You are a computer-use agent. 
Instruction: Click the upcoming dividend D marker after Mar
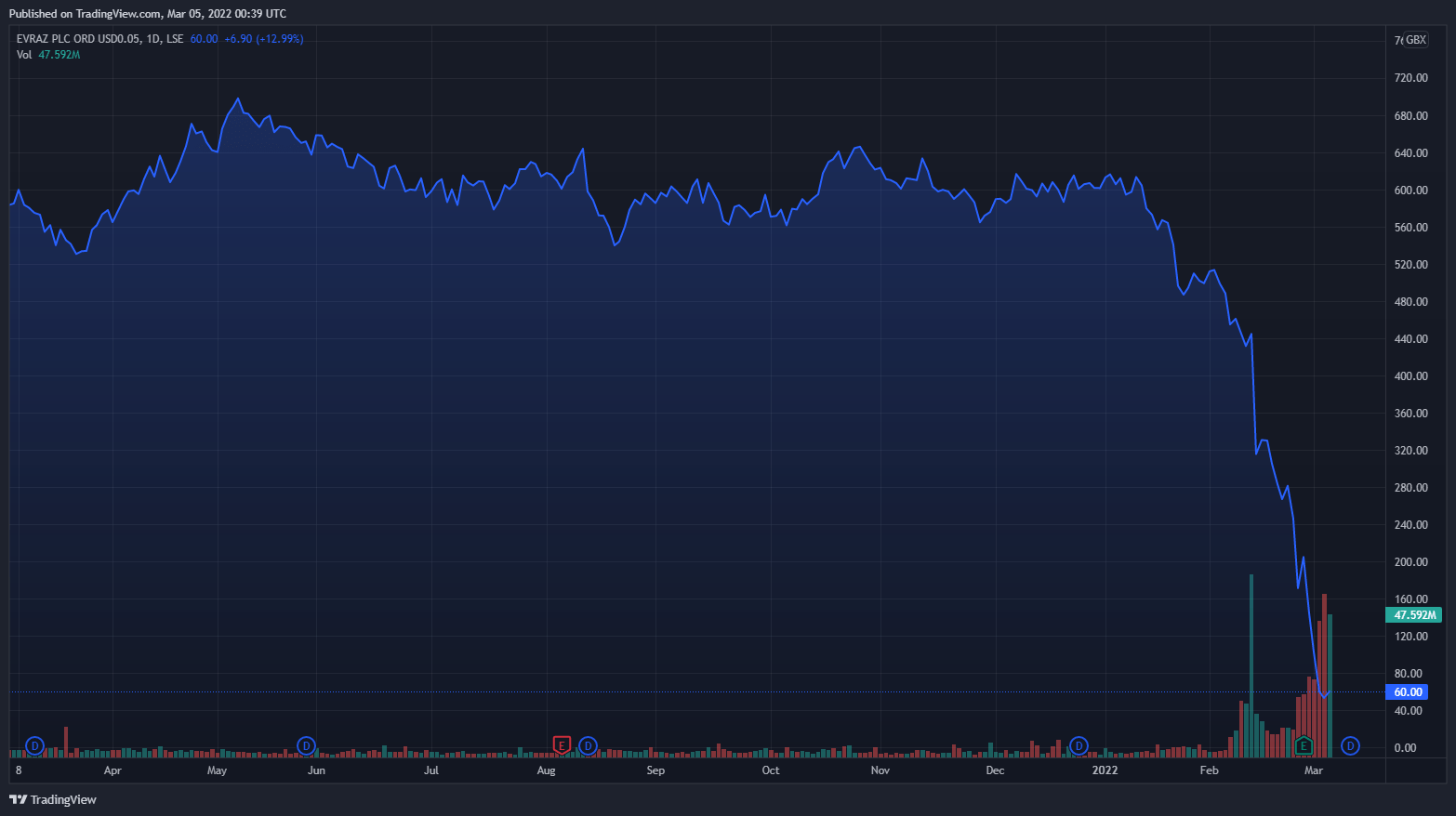[x=1350, y=745]
